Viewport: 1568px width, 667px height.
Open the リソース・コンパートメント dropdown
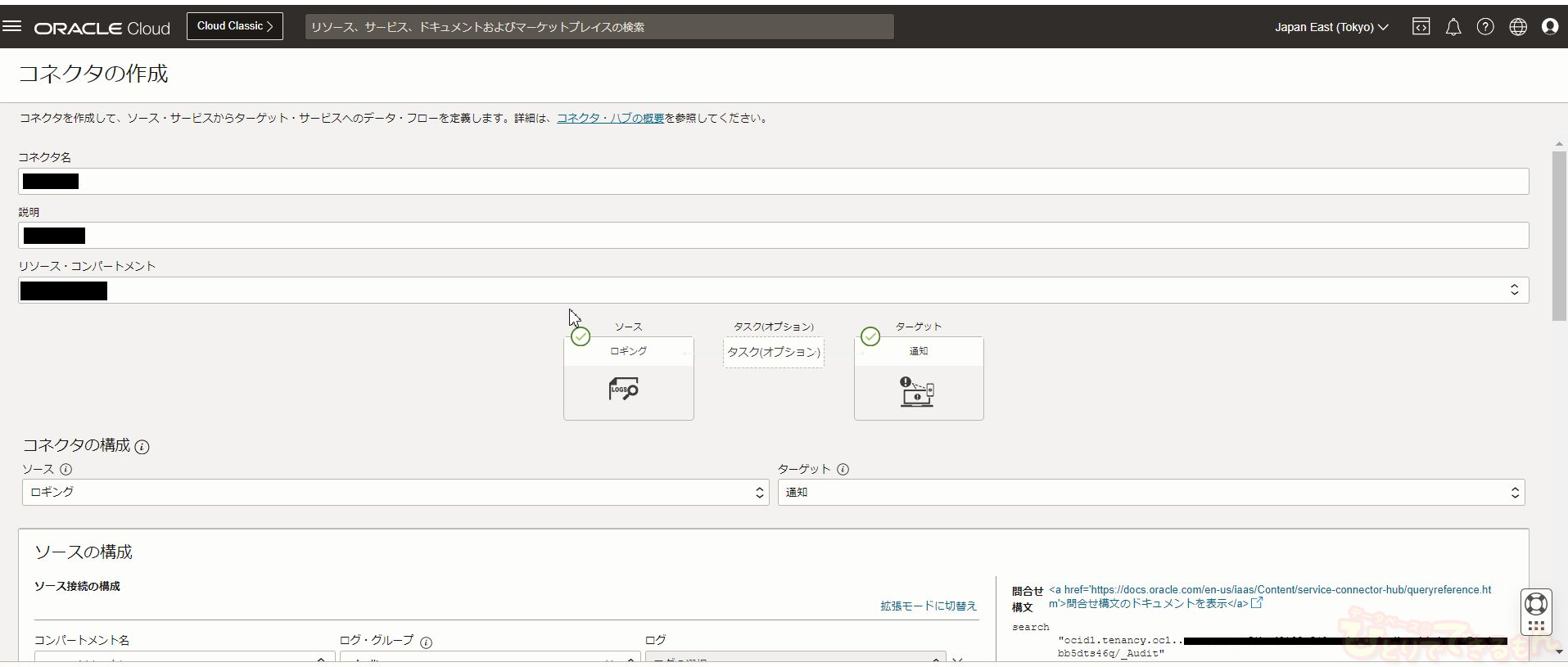773,290
